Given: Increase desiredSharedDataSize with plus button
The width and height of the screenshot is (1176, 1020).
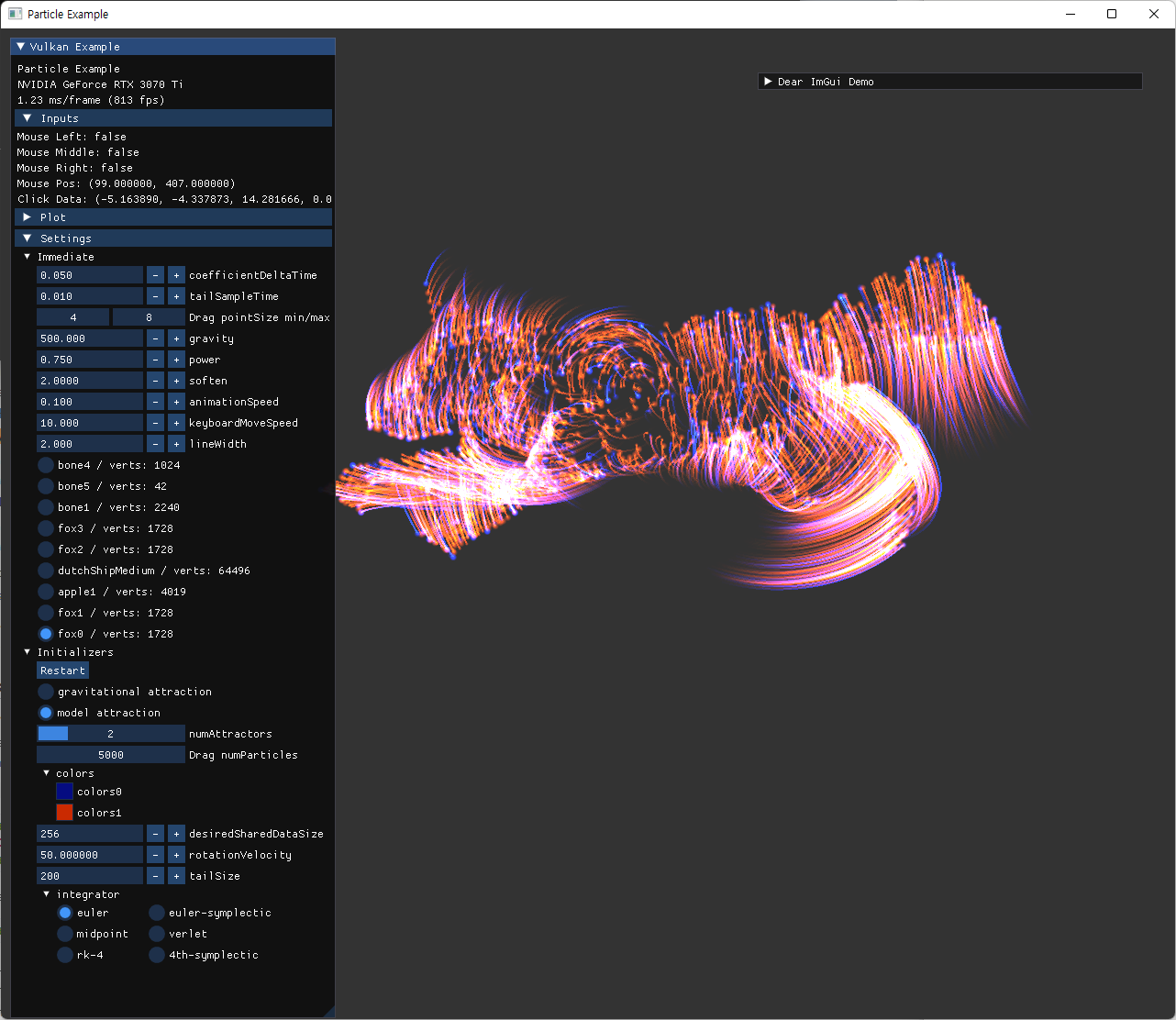Looking at the screenshot, I should 176,834.
